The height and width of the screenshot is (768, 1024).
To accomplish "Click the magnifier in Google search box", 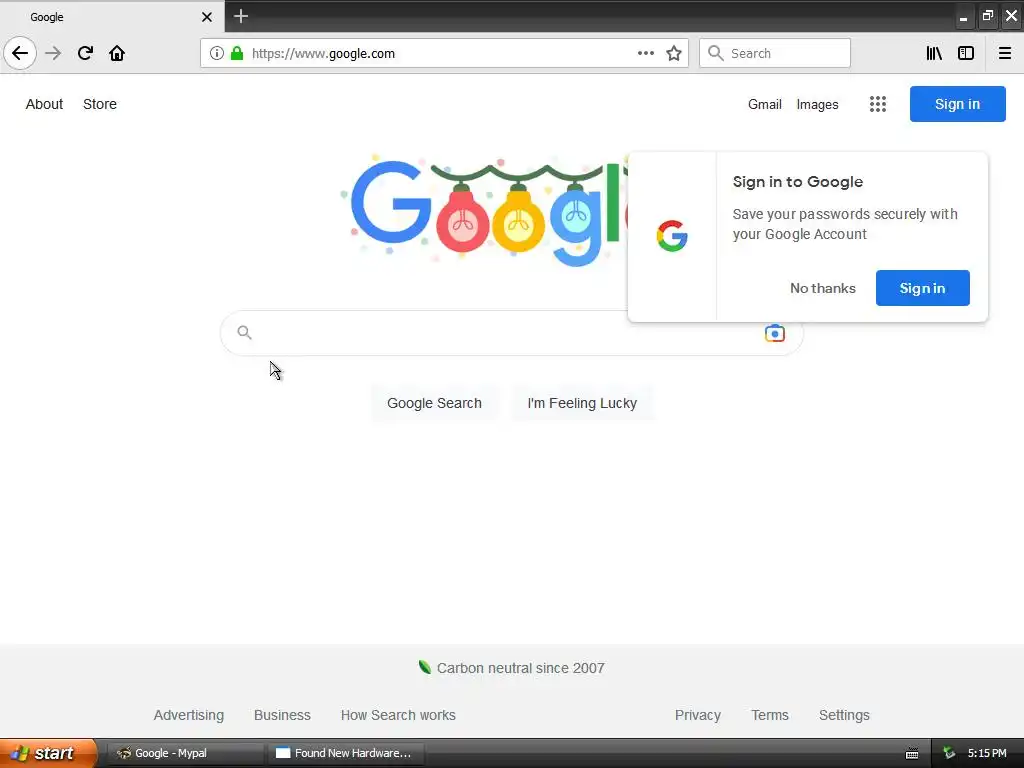I will click(244, 332).
